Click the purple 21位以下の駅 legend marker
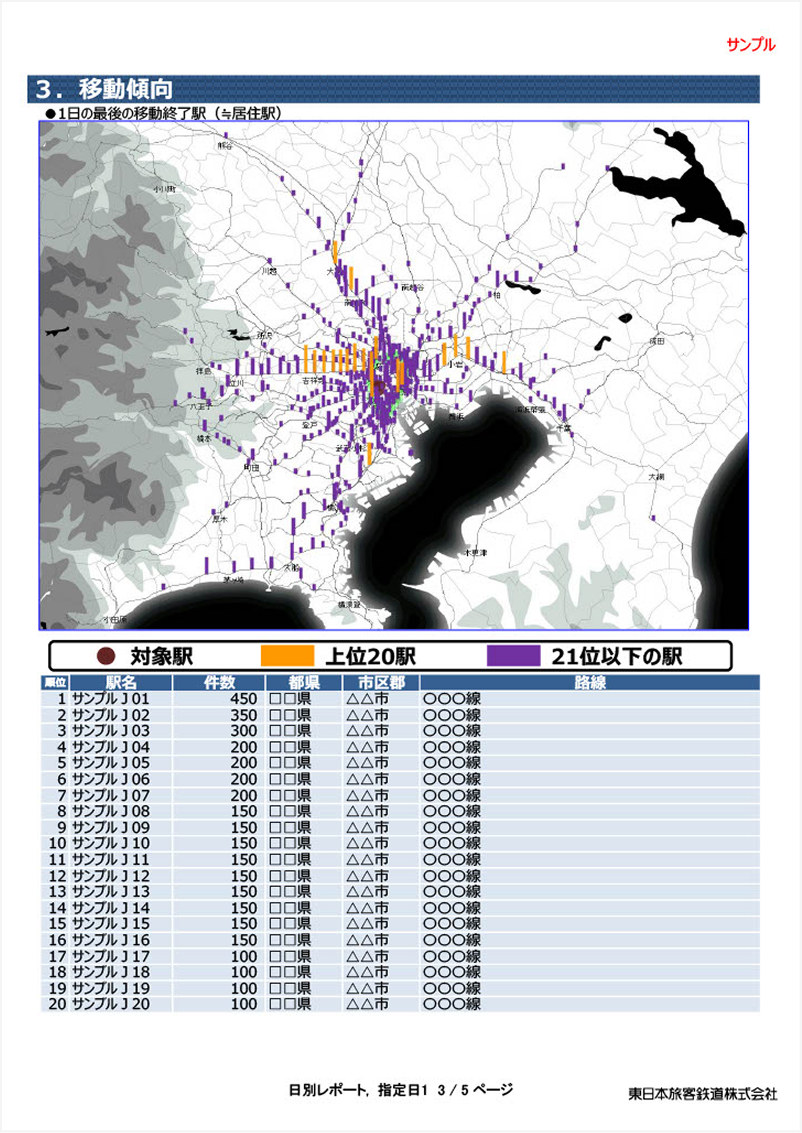Screen dimensions: 802x1133 [x=513, y=653]
